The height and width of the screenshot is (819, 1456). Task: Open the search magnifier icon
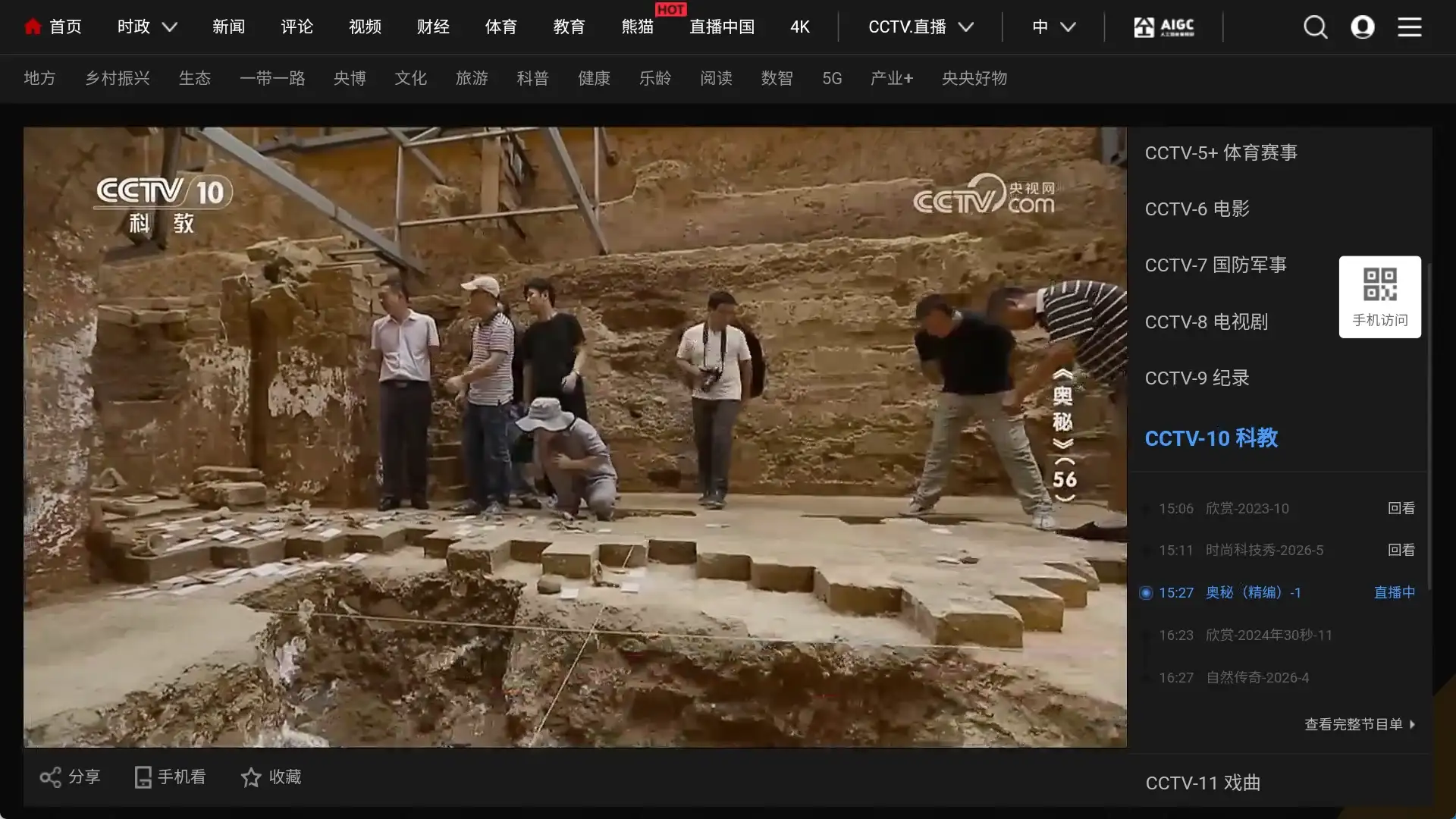tap(1315, 27)
